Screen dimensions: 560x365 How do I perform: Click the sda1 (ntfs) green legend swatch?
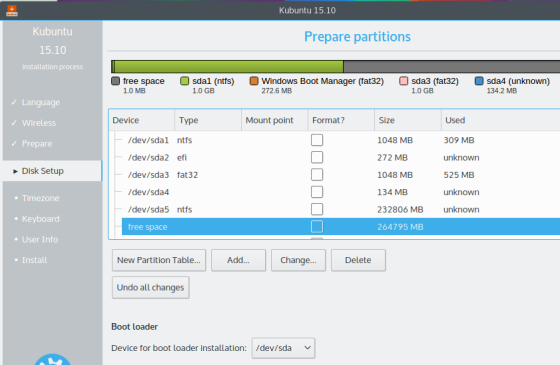click(x=185, y=81)
